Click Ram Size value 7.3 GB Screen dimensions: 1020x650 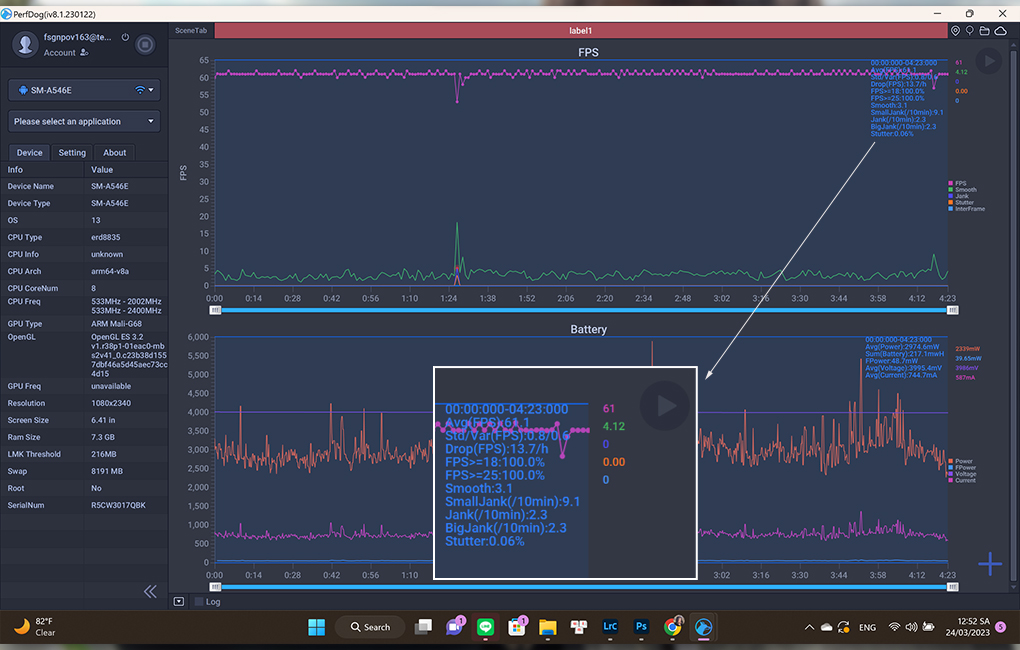coord(103,437)
